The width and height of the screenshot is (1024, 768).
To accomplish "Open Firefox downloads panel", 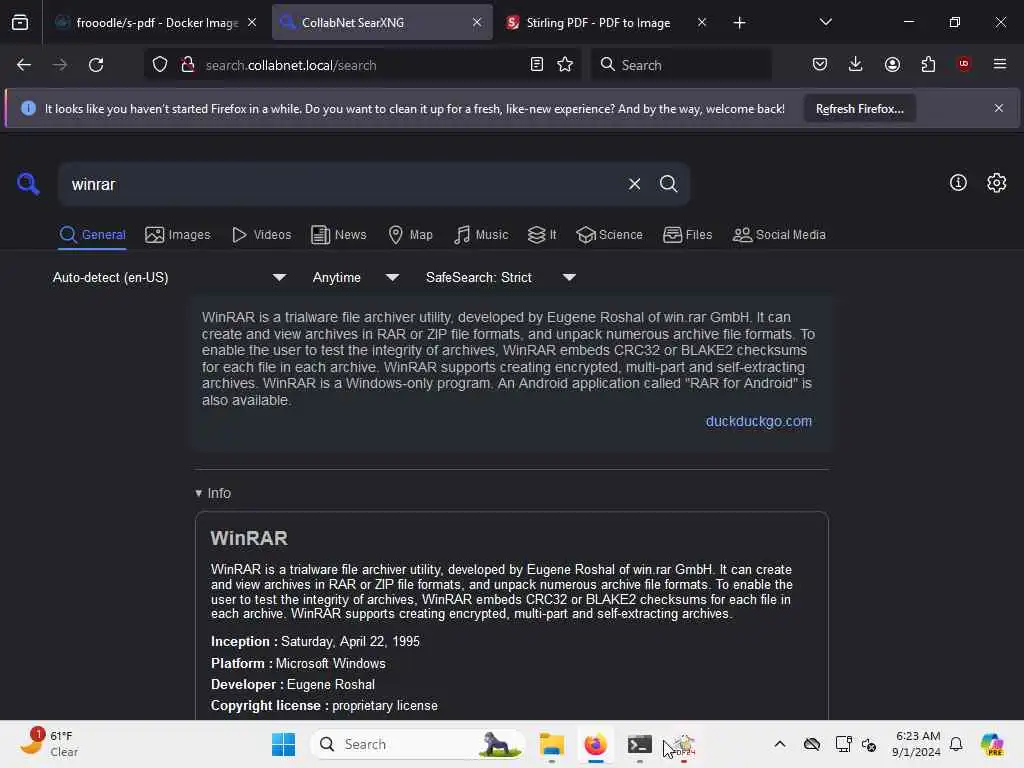I will point(856,65).
